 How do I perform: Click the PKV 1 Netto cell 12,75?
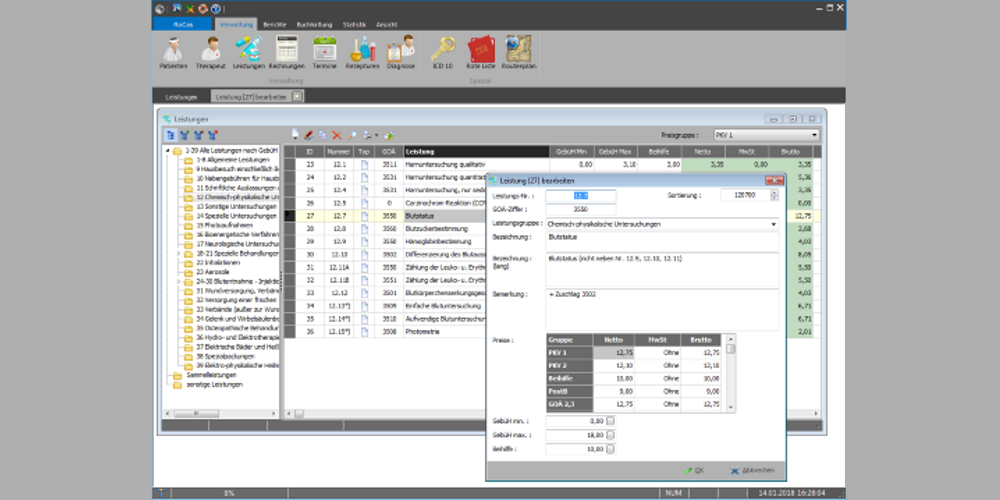tap(615, 353)
